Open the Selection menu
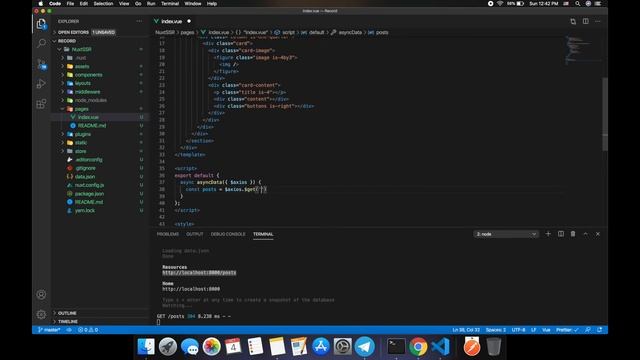 [x=103, y=4]
